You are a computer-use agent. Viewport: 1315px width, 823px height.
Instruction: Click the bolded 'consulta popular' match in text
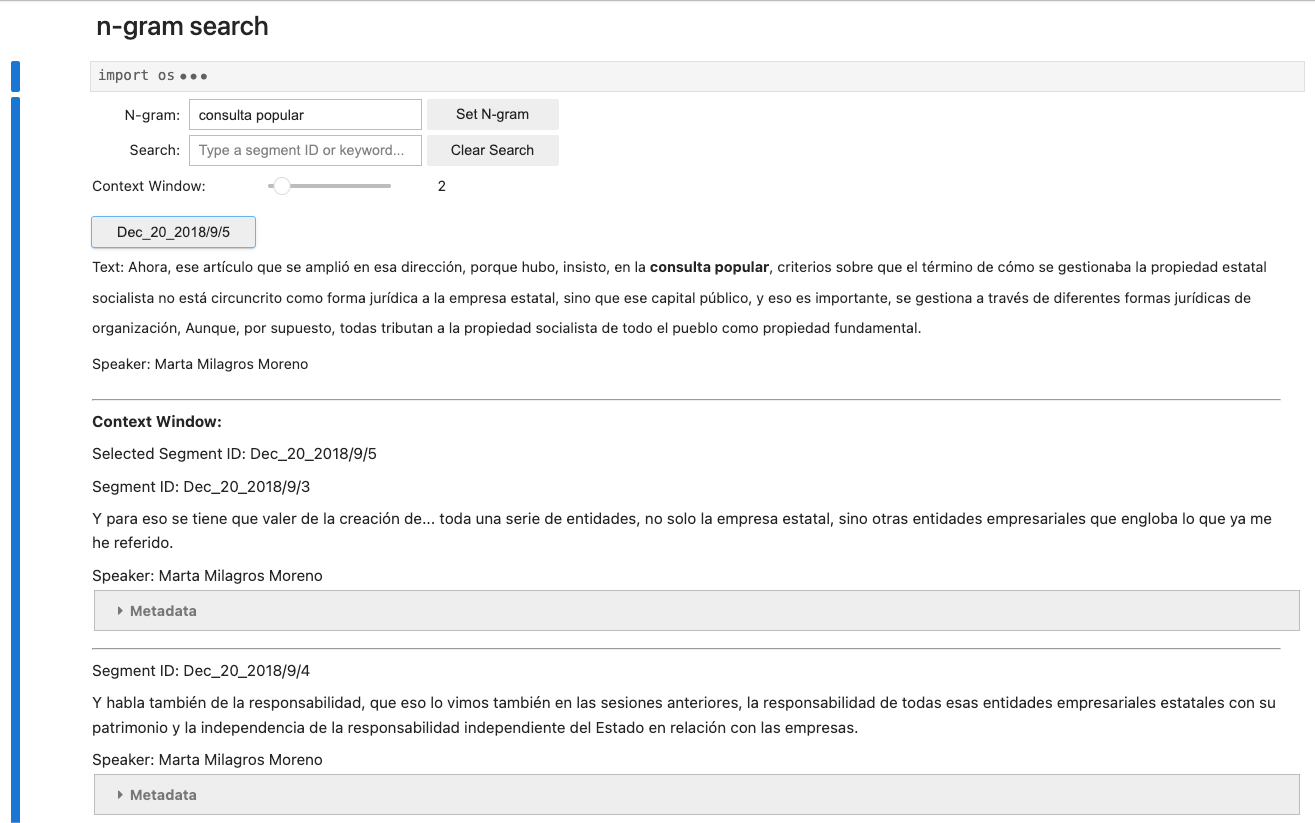(x=709, y=267)
